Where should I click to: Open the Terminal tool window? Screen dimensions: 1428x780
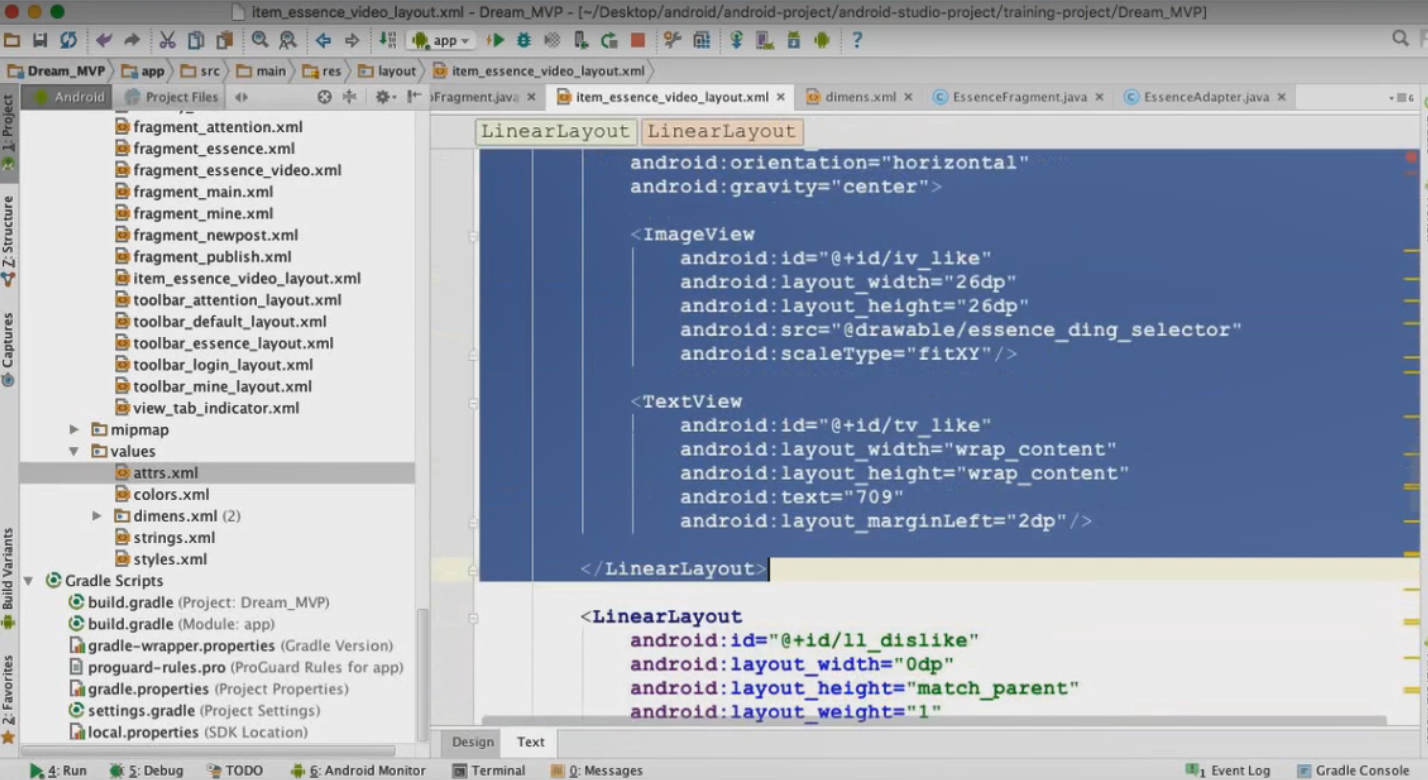tap(489, 771)
